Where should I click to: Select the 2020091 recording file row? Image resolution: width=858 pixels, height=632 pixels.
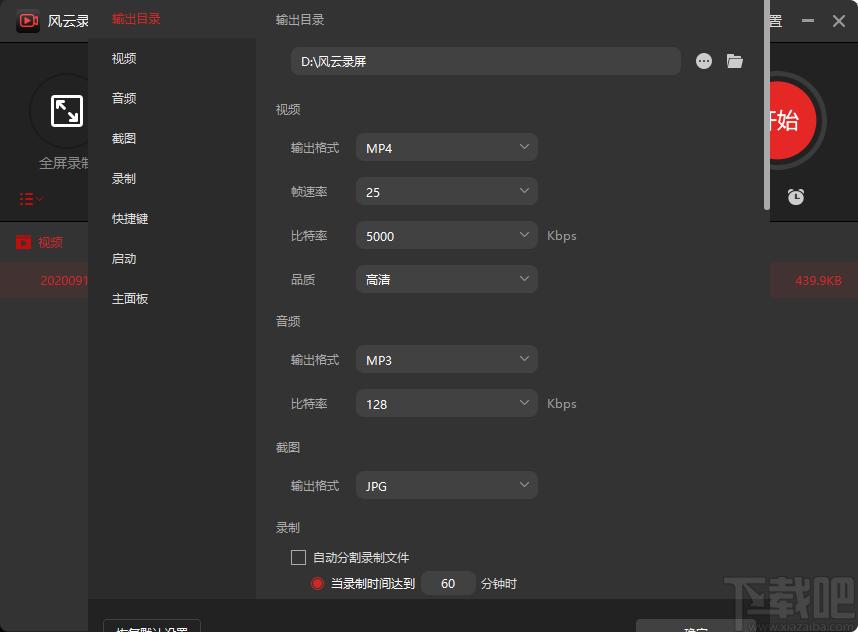(44, 280)
